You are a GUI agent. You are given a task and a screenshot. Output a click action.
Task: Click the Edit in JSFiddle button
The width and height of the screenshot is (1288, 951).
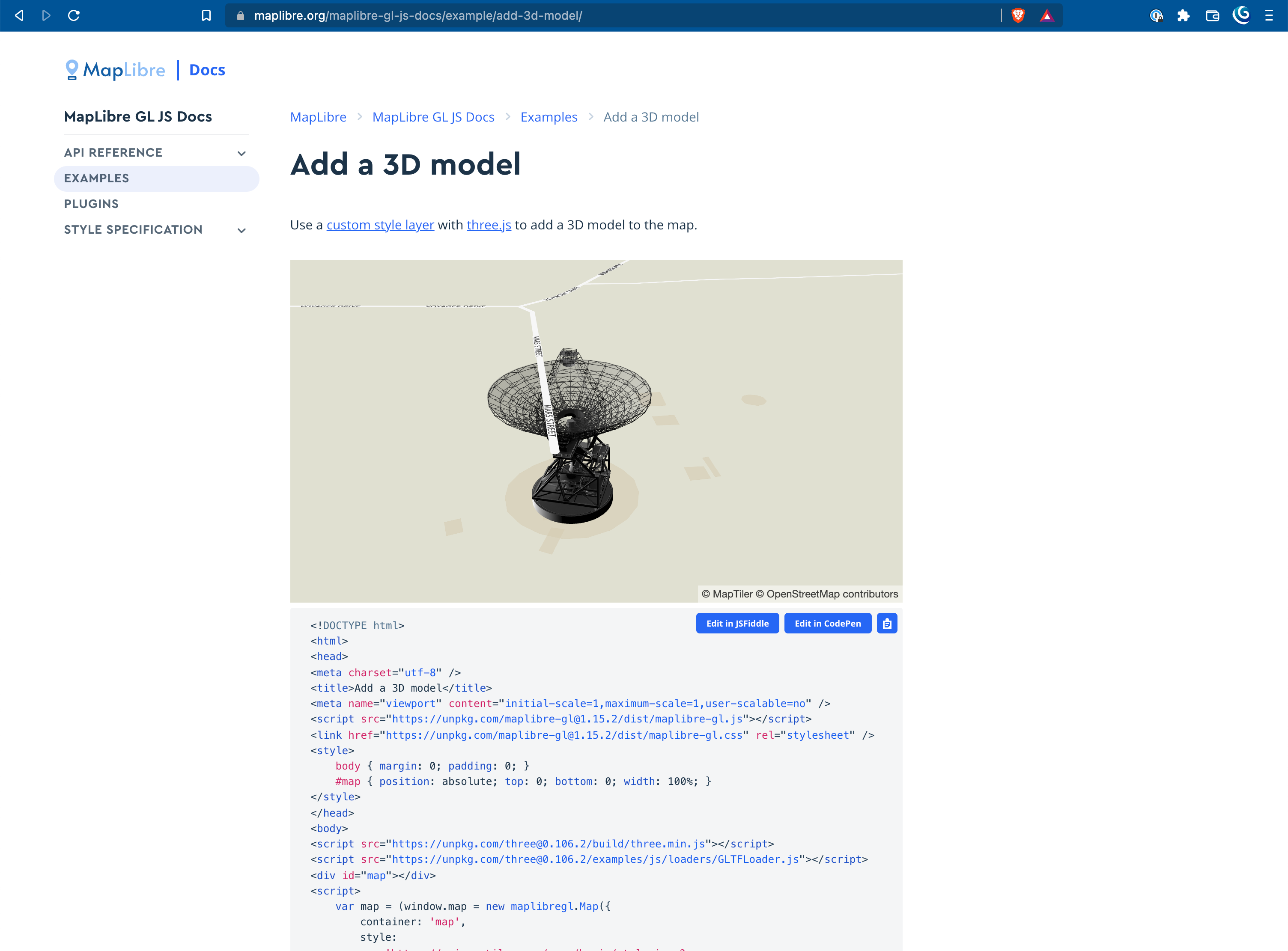pyautogui.click(x=737, y=623)
